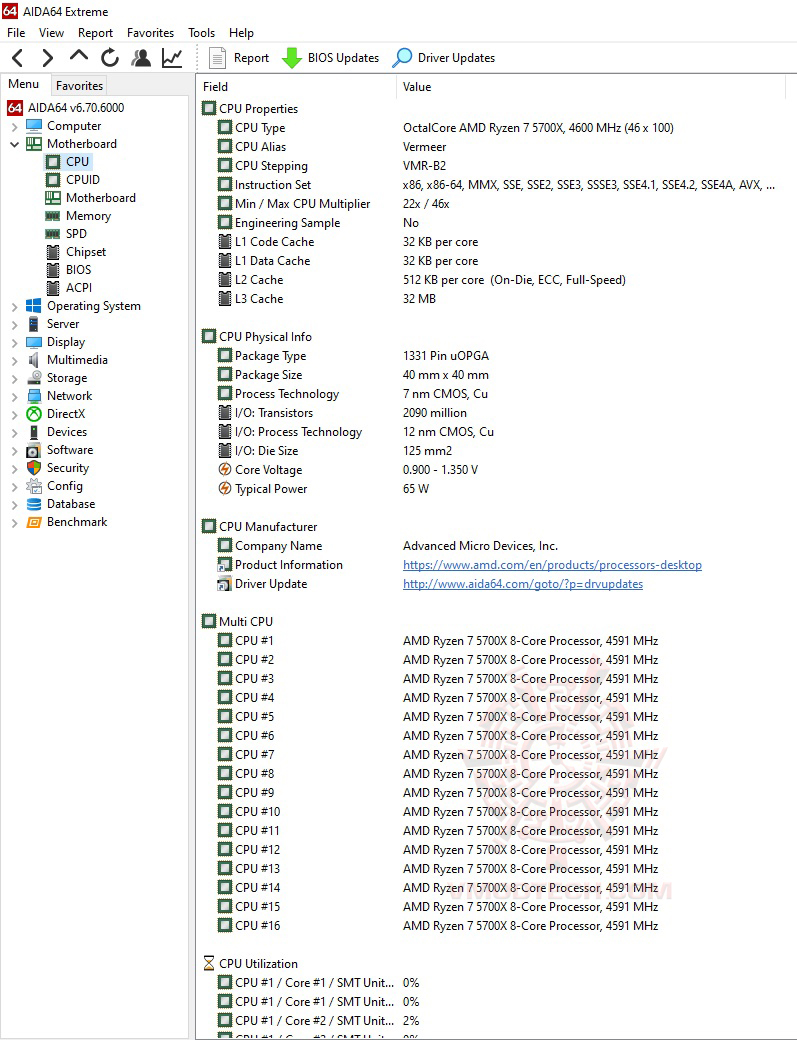Screen dimensions: 797x1040
Task: Select CPUID in the tree
Action: (73, 180)
